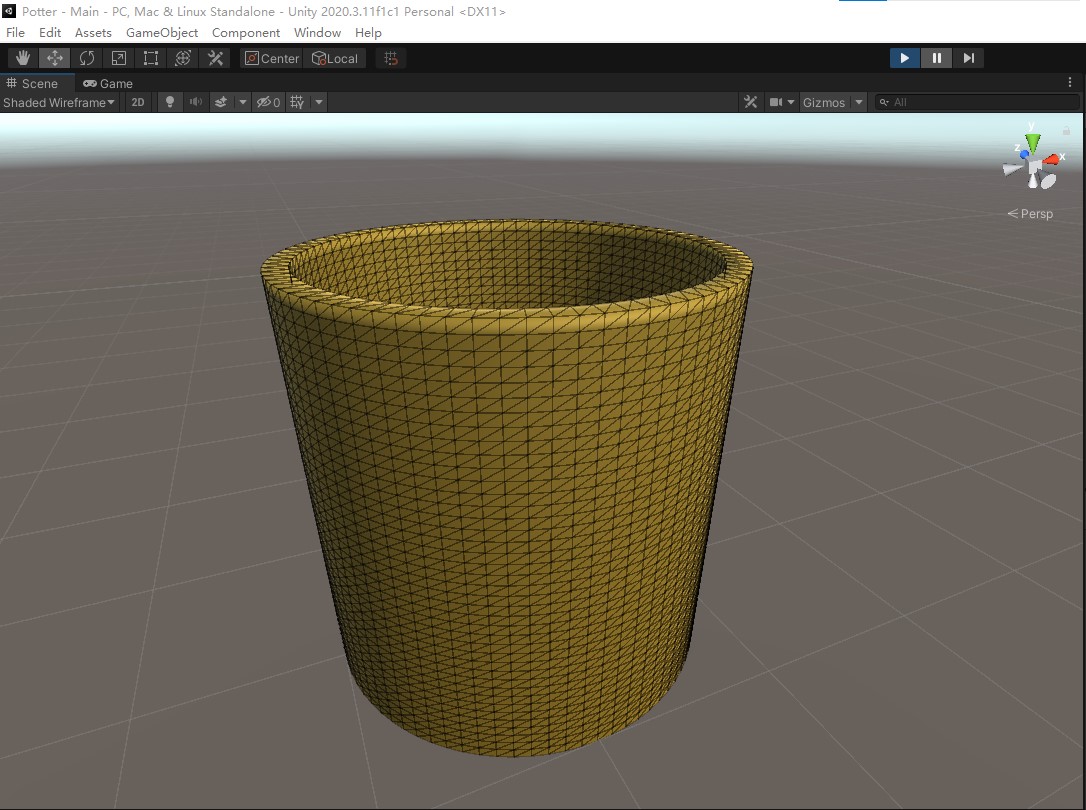Open the File menu
Screen dimensions: 1086x810
[x=15, y=33]
